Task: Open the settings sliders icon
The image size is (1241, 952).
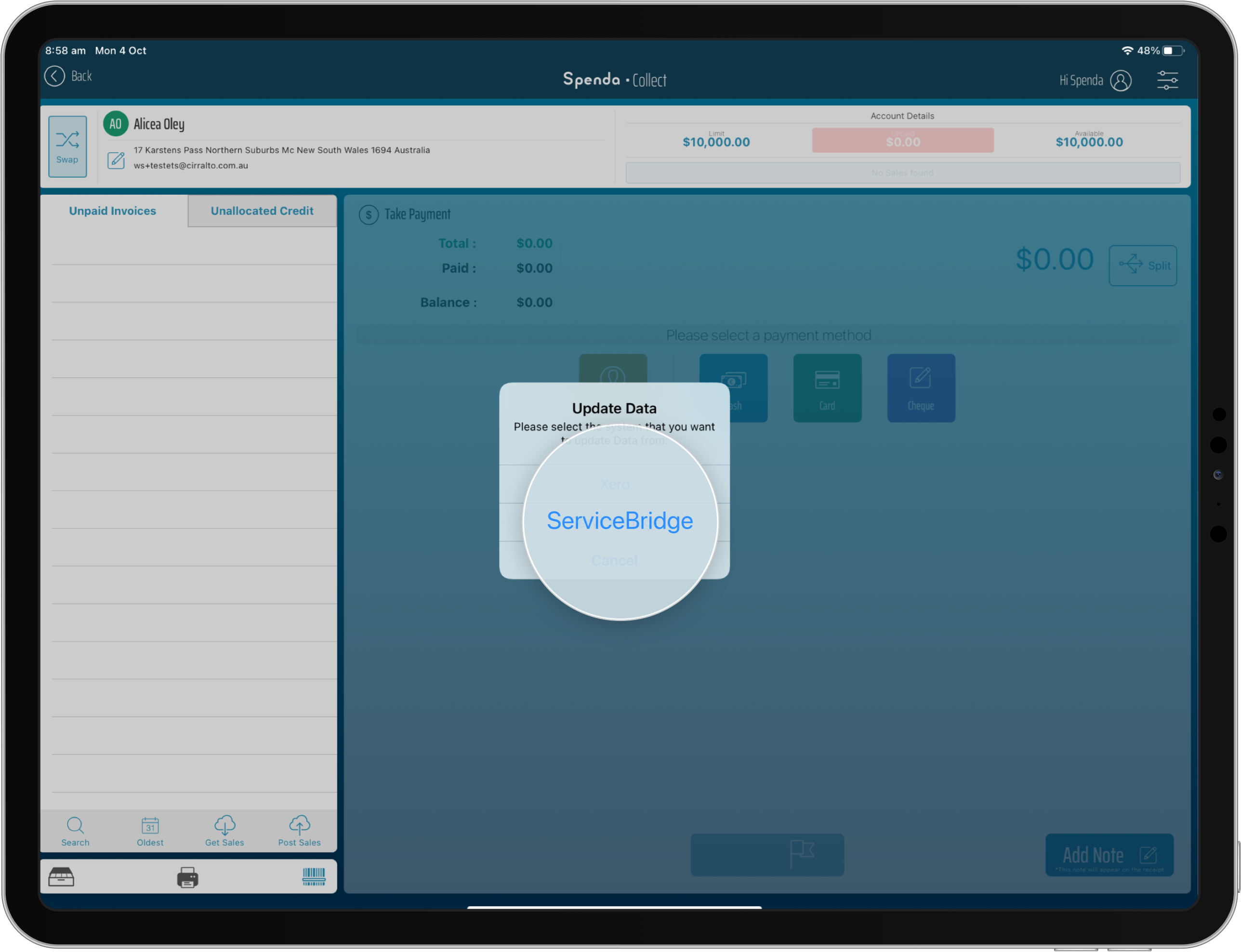Action: [1167, 80]
